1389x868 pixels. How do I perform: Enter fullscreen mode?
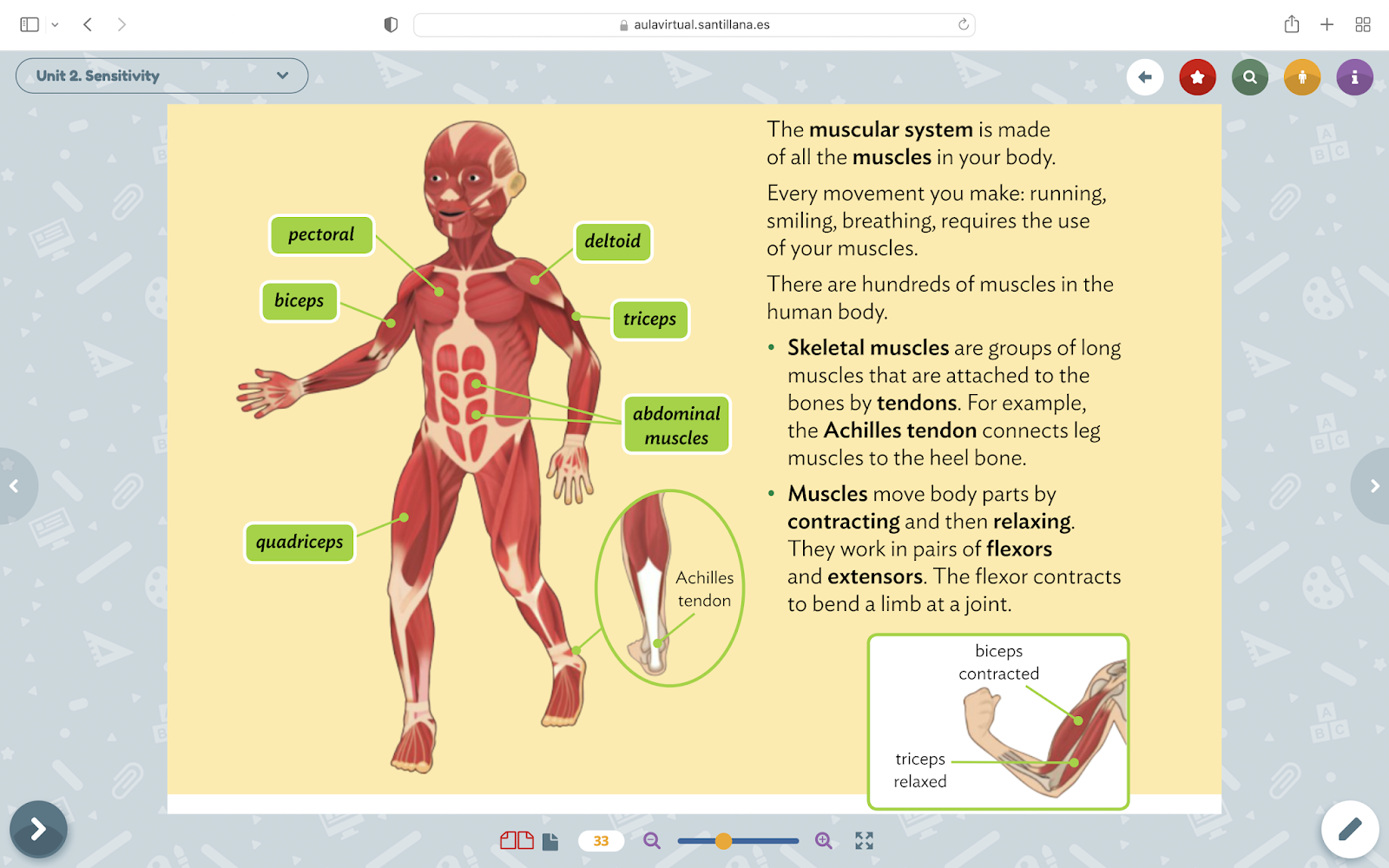(x=864, y=840)
